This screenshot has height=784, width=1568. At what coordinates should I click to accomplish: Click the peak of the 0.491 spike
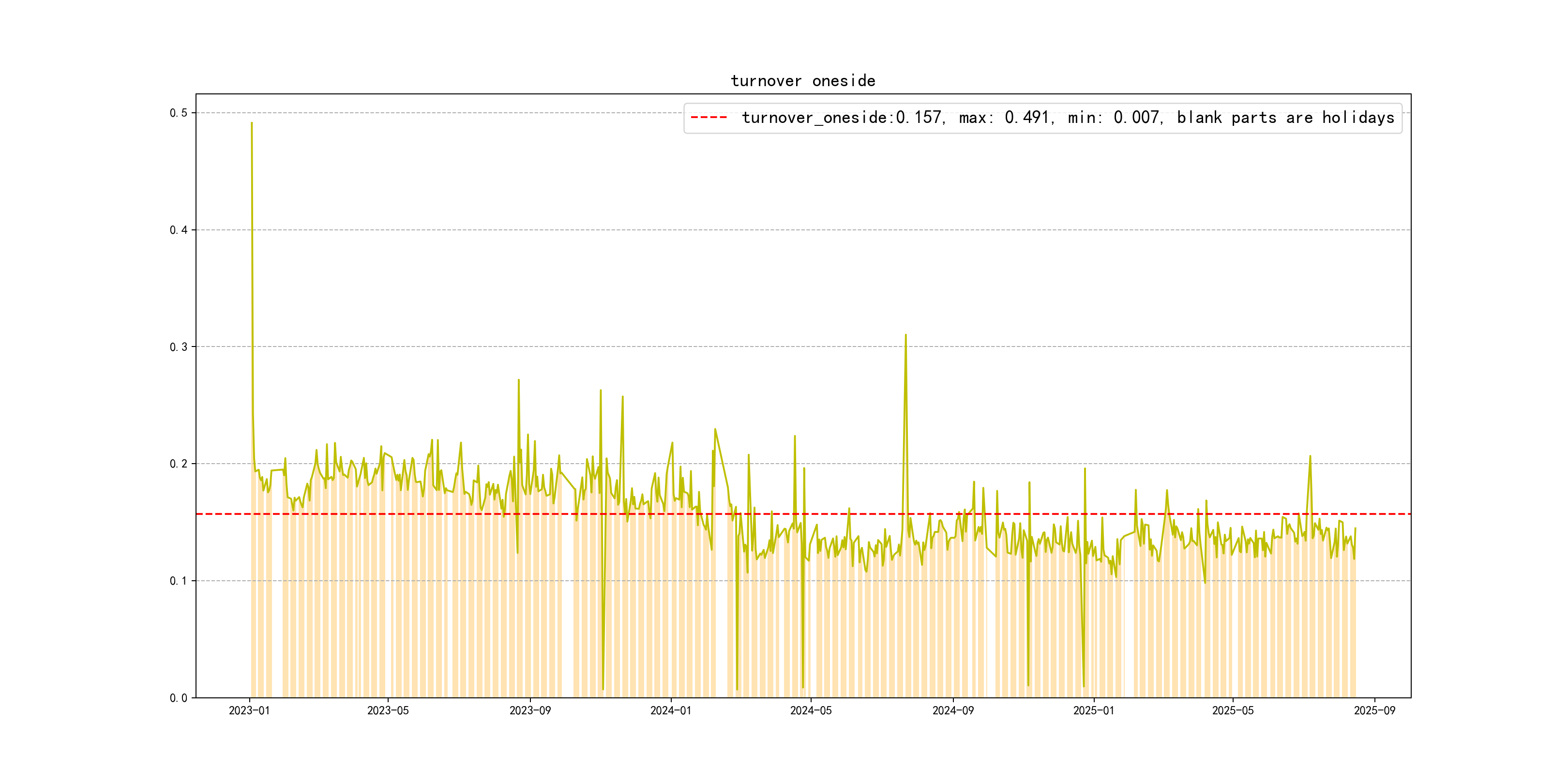click(x=251, y=123)
